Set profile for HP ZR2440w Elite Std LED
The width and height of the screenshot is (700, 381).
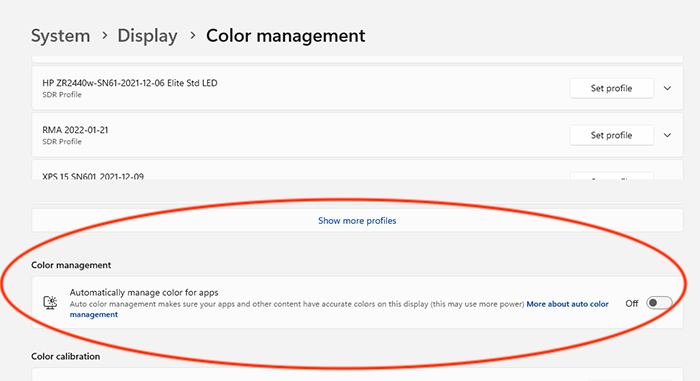coord(612,88)
